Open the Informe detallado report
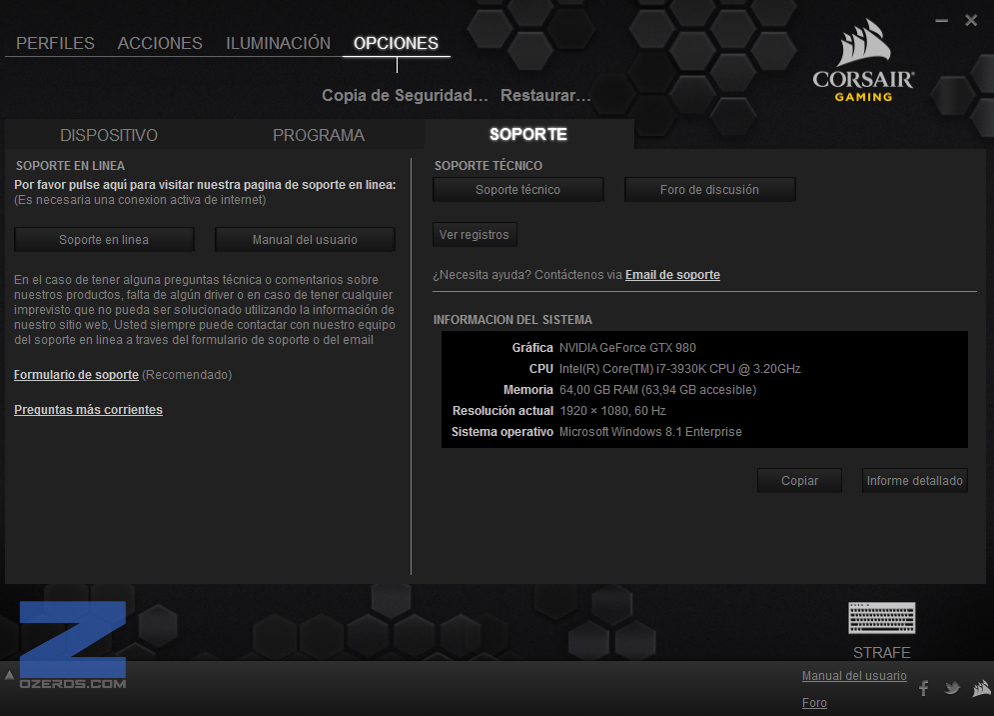 (x=915, y=481)
